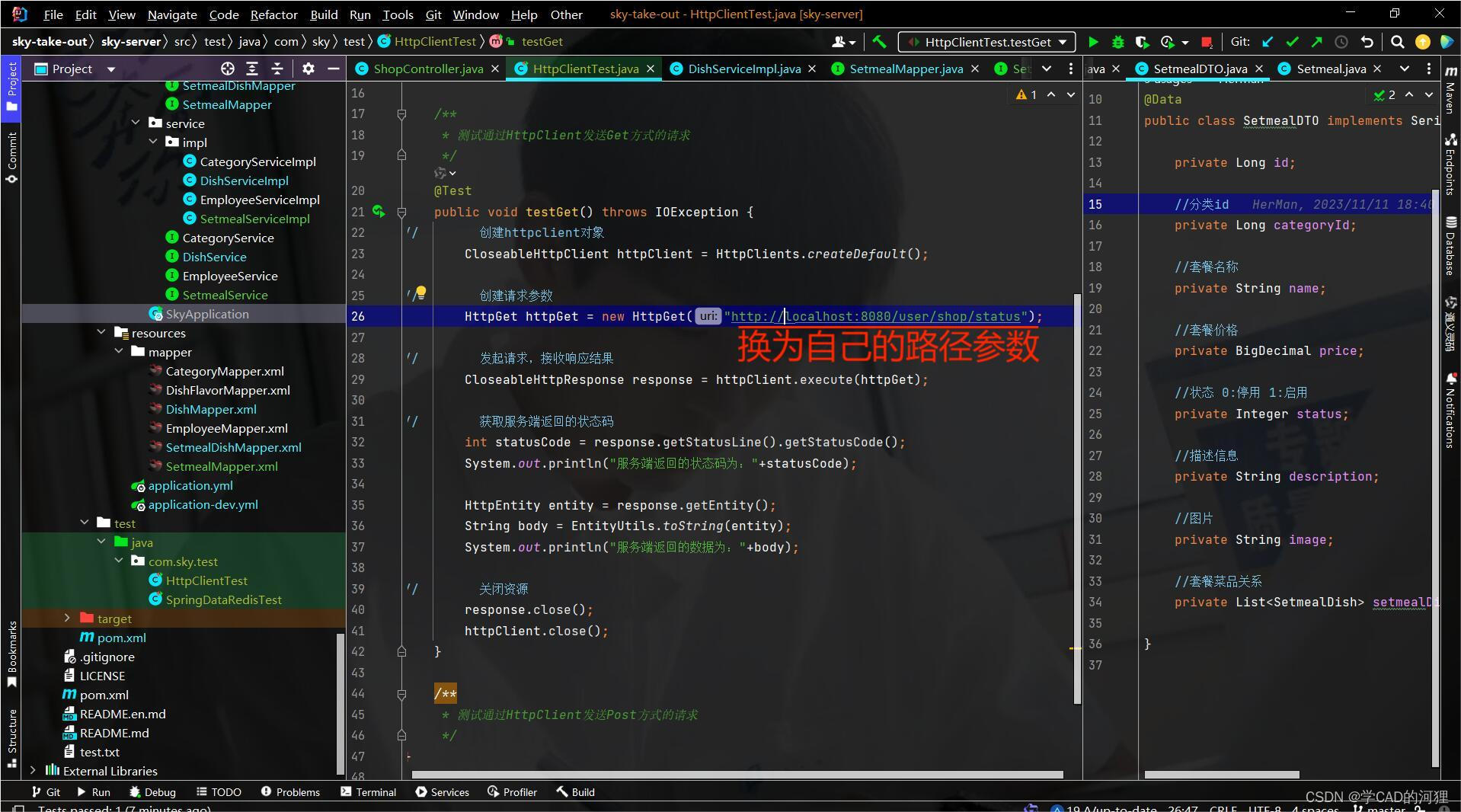Open the Refactor menu
Image resolution: width=1461 pixels, height=812 pixels.
pos(273,14)
